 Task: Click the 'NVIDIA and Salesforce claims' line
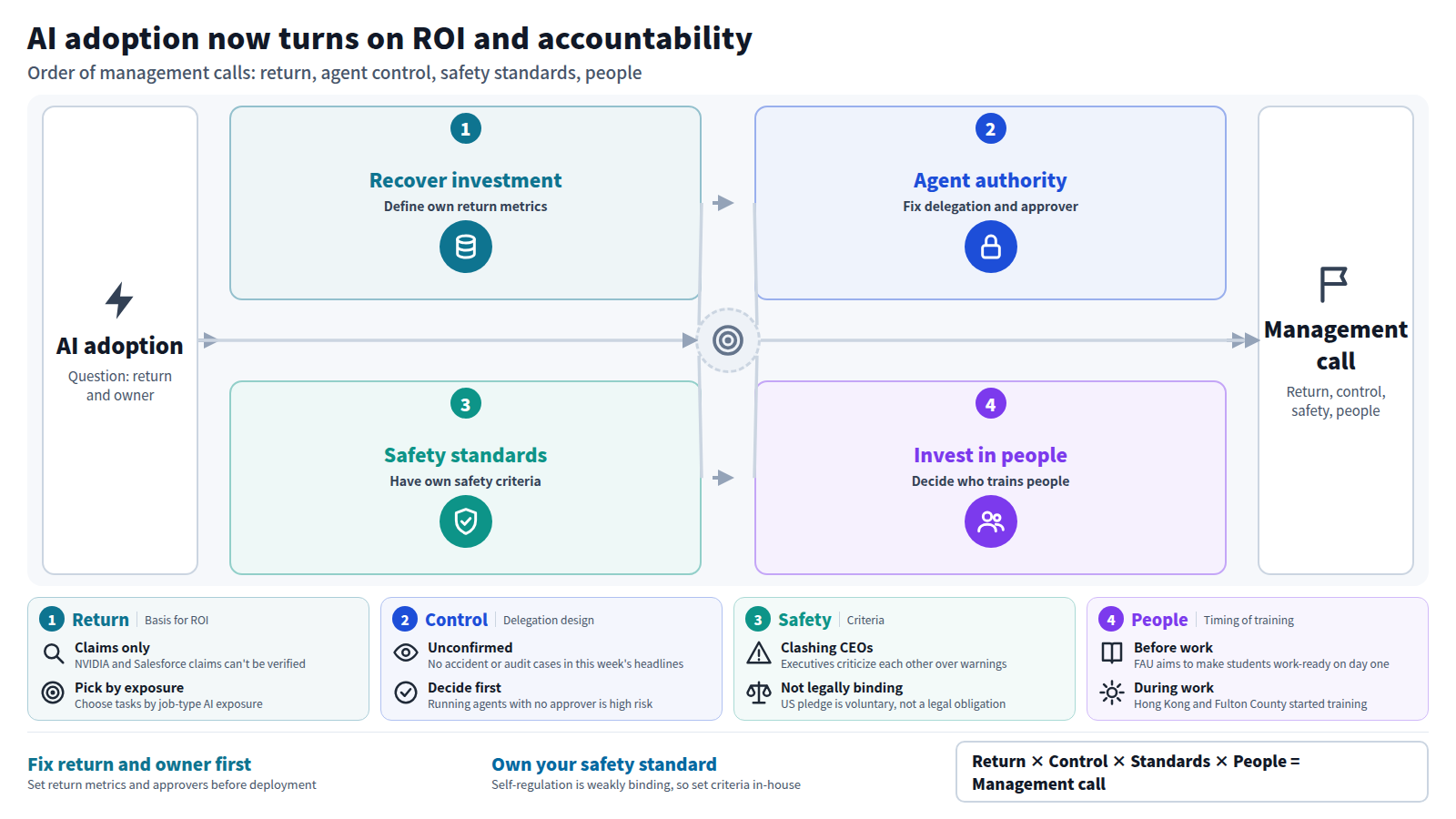click(x=190, y=664)
